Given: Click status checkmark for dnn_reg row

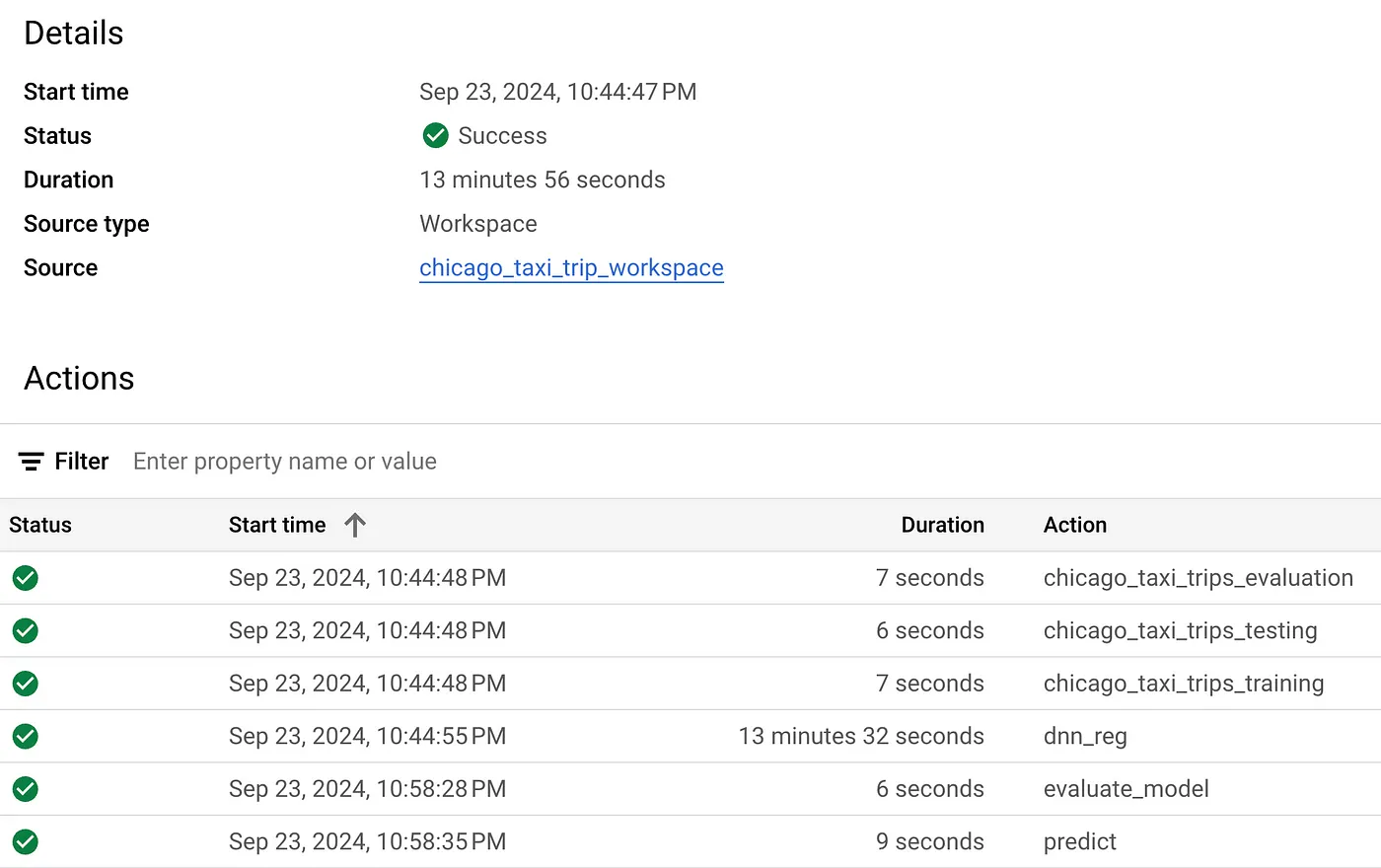Looking at the screenshot, I should pyautogui.click(x=26, y=737).
